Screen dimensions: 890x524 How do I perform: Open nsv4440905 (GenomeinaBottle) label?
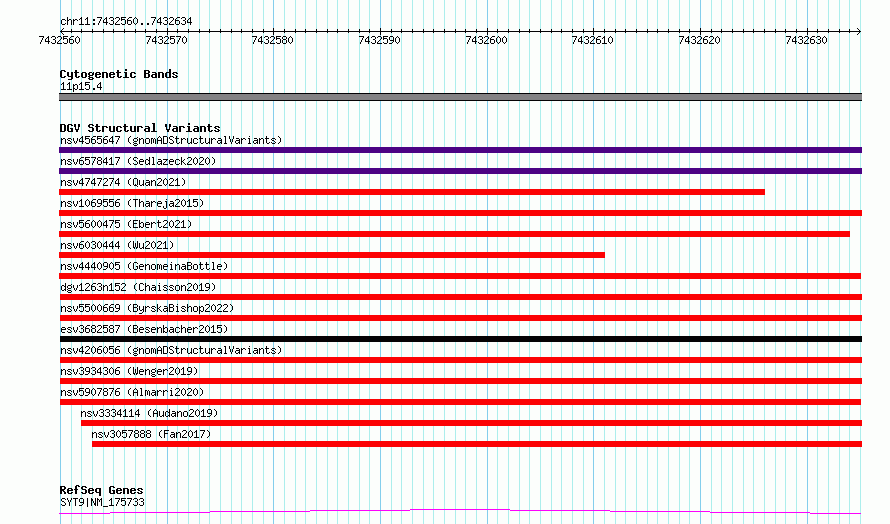point(144,266)
